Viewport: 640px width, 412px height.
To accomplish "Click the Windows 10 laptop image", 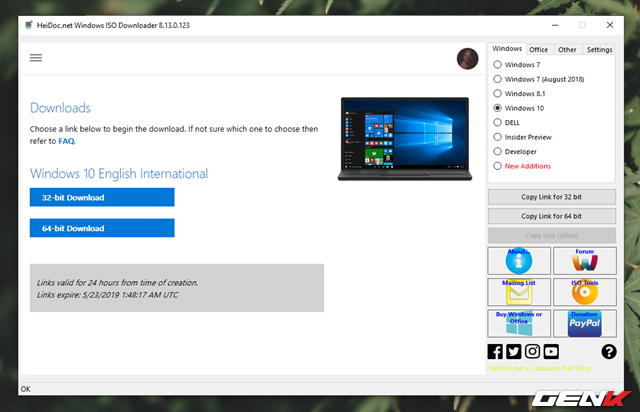I will tap(404, 139).
